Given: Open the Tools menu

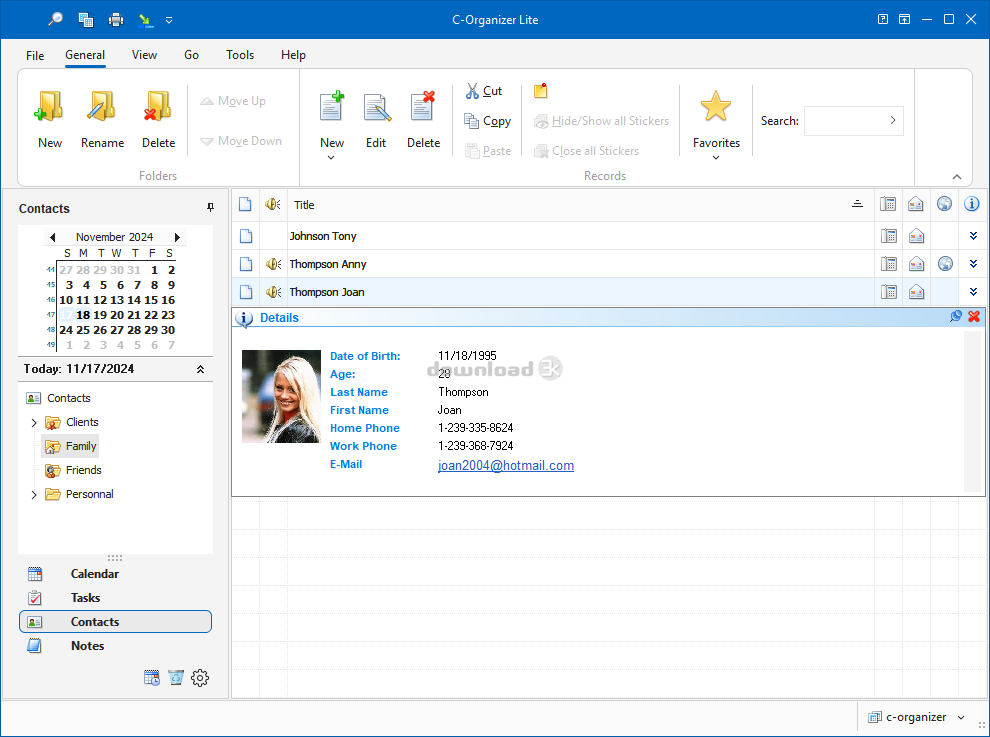Looking at the screenshot, I should [x=240, y=55].
